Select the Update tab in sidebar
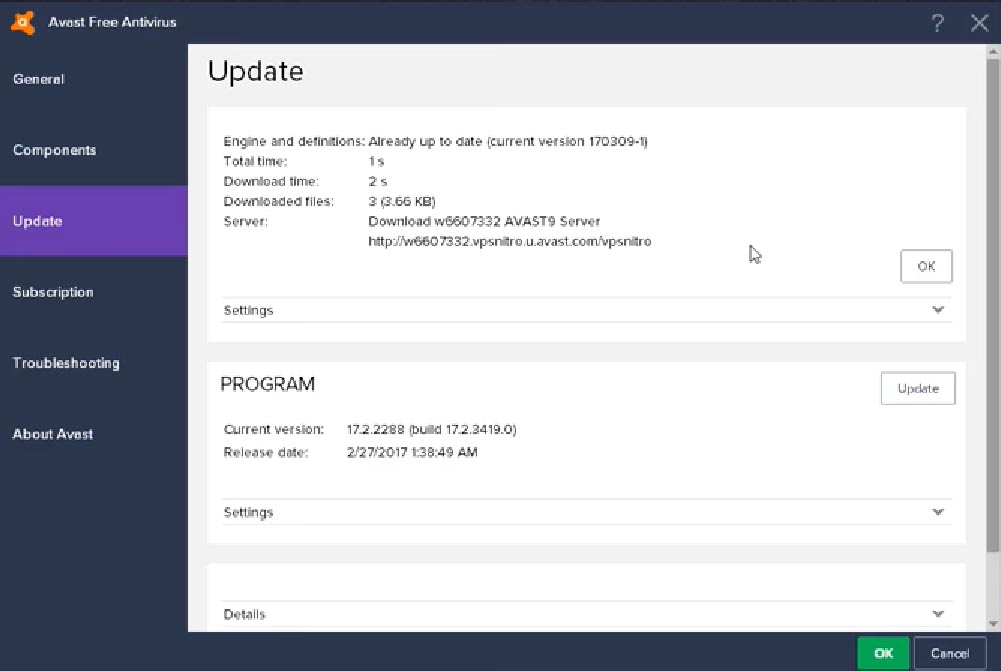Viewport: 1001px width, 671px height. pos(94,221)
